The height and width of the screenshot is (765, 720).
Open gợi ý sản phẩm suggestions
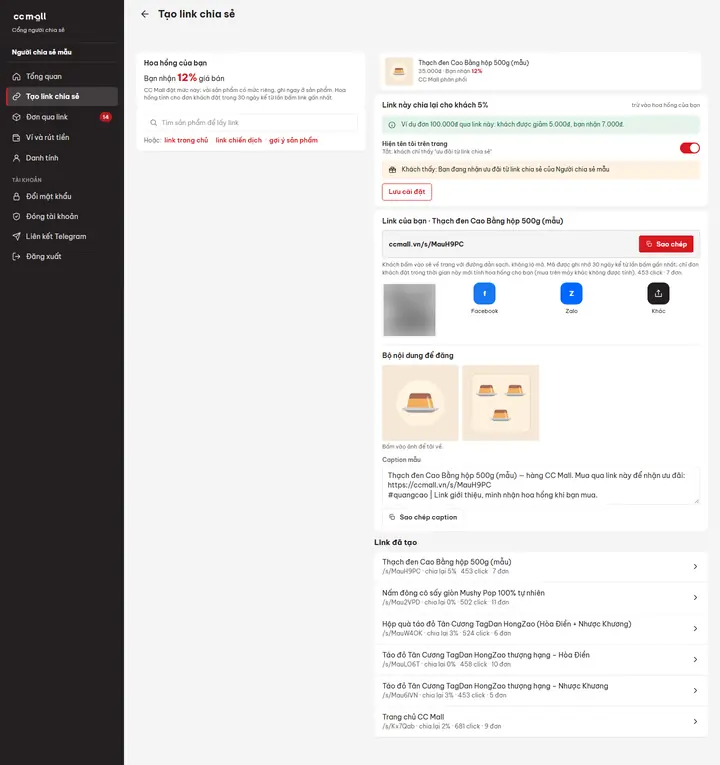click(293, 141)
